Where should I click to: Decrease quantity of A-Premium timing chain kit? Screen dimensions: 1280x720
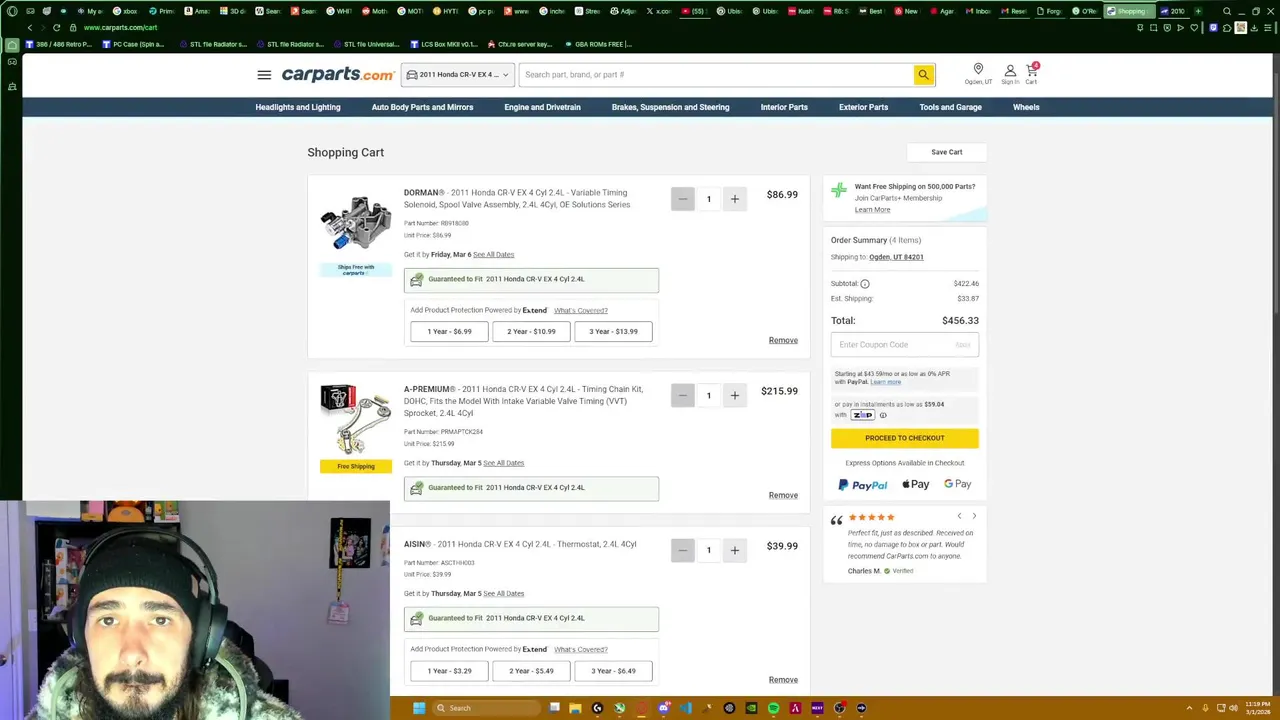pyautogui.click(x=683, y=396)
